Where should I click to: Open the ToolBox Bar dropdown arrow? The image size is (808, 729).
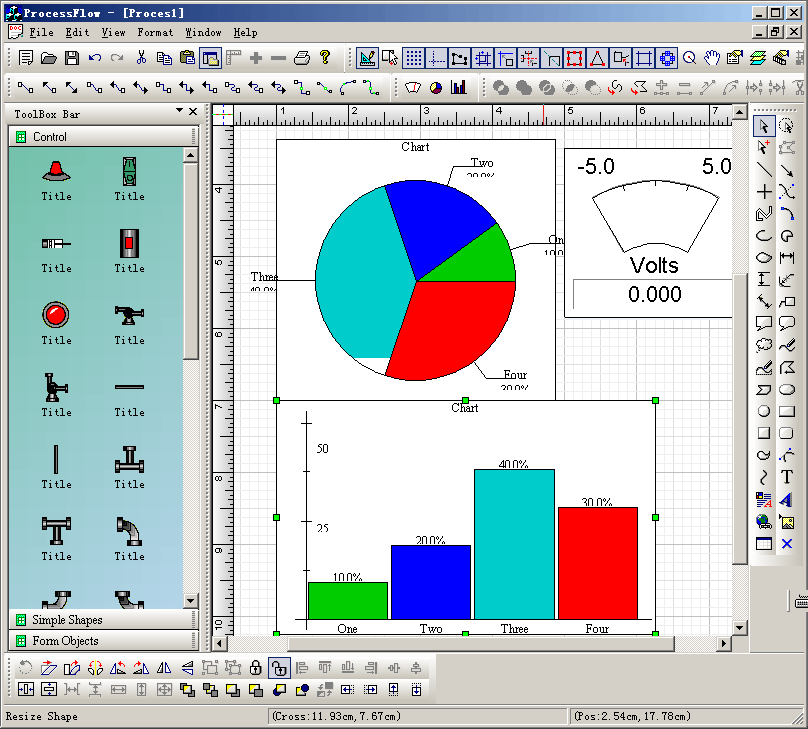pyautogui.click(x=179, y=110)
